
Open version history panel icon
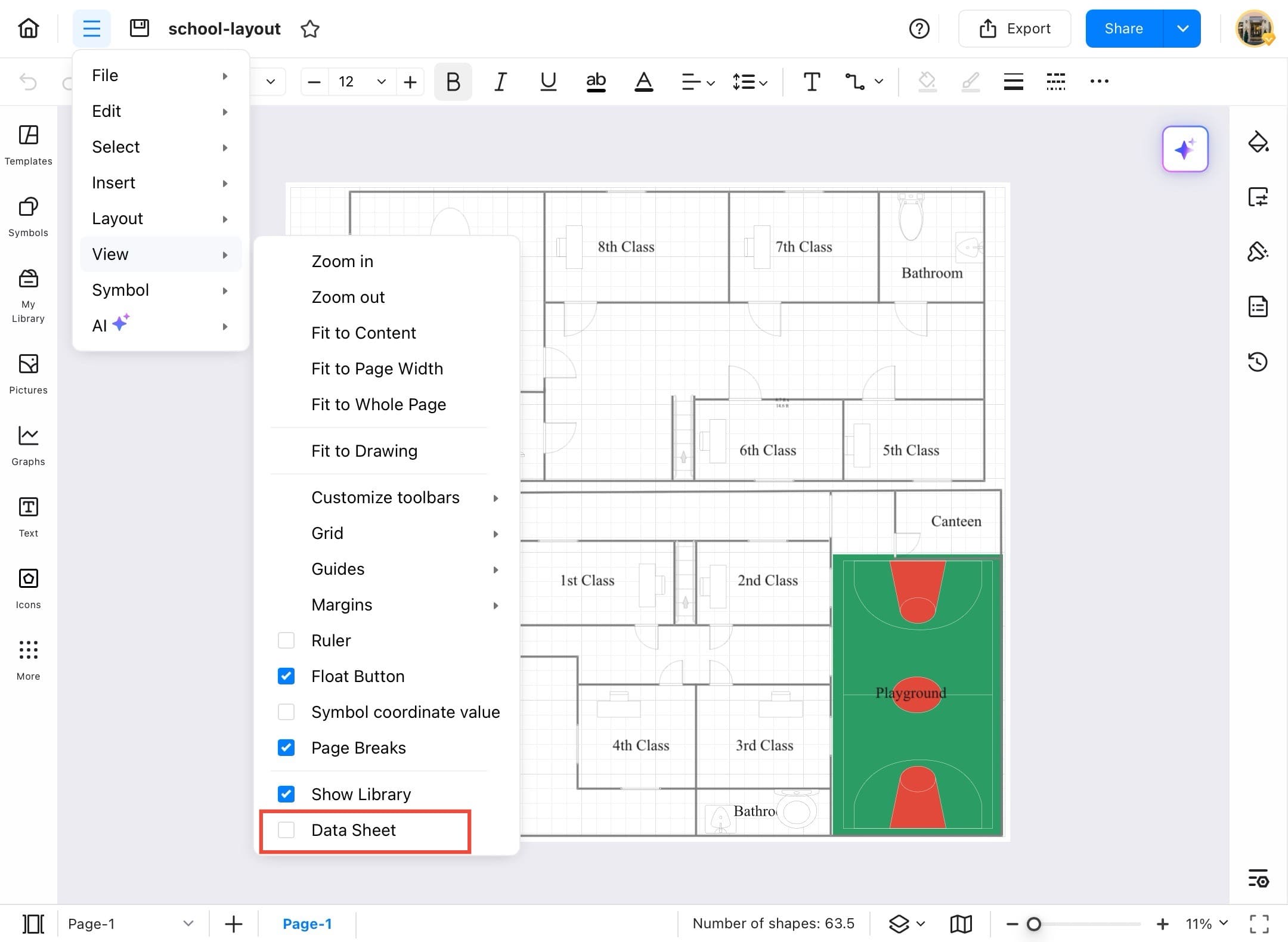pos(1258,362)
